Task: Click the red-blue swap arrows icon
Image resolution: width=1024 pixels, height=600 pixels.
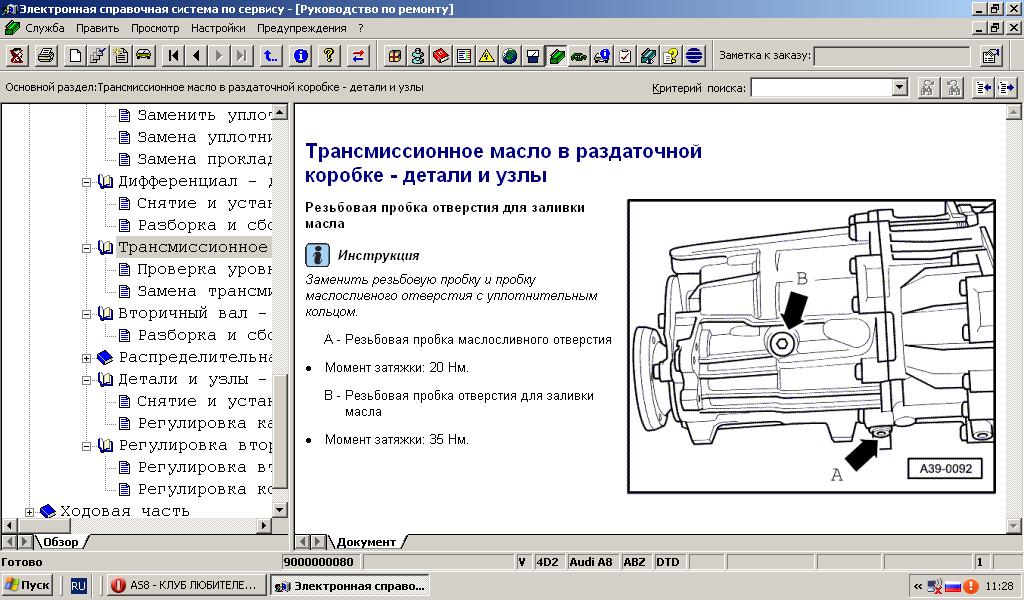Action: [357, 56]
